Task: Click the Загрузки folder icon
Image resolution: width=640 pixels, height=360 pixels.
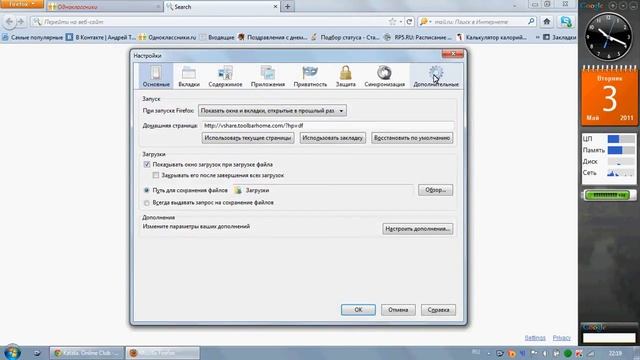Action: [238, 190]
